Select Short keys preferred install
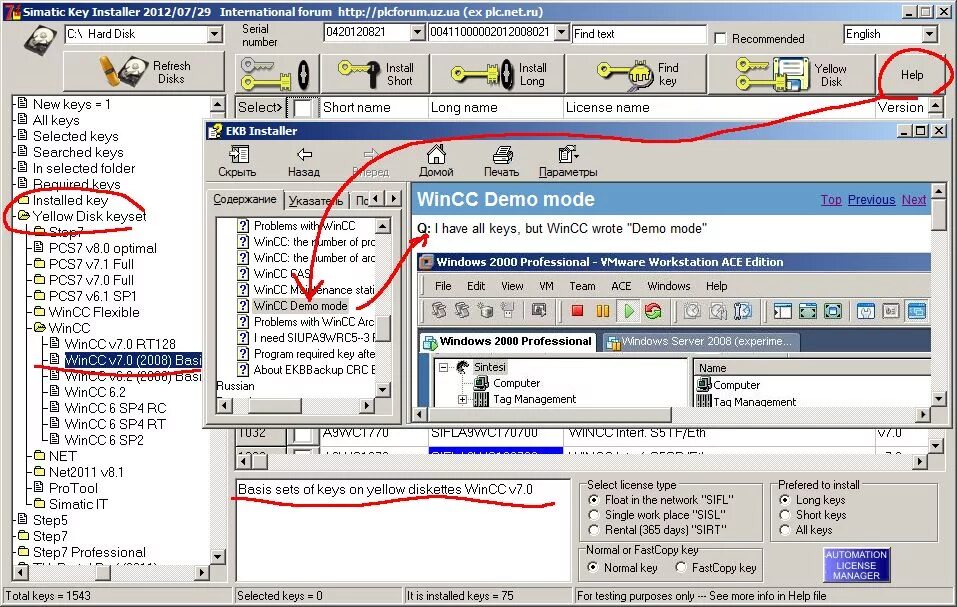 coord(785,515)
